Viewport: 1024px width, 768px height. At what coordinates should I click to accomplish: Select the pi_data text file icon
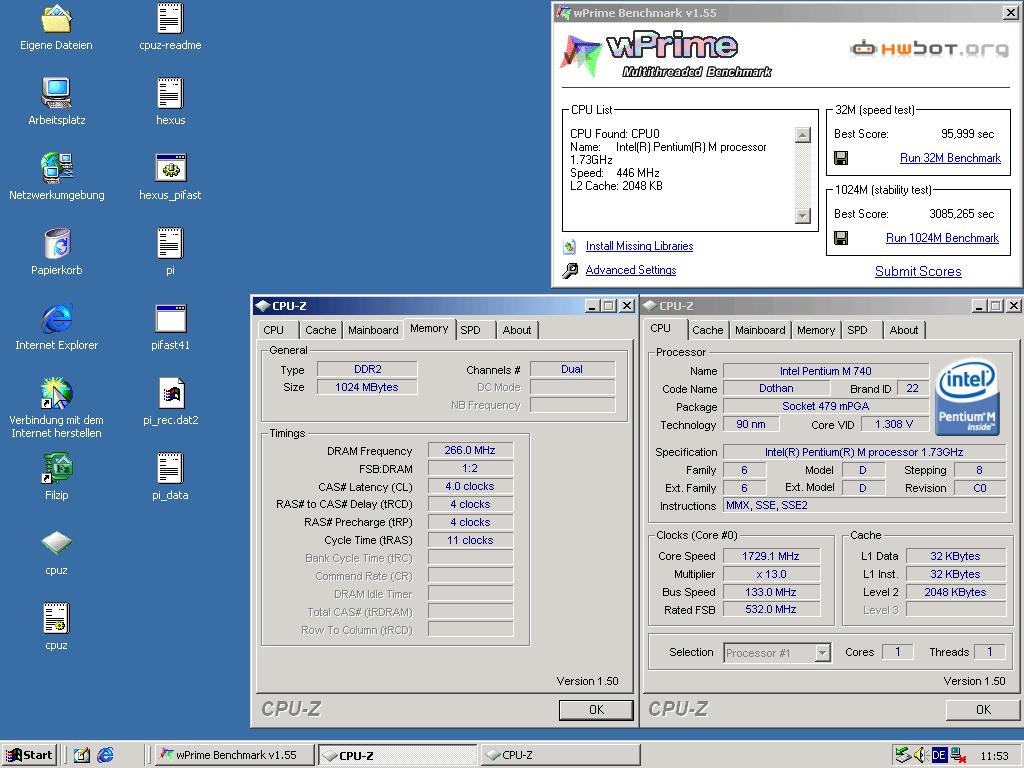click(x=170, y=468)
